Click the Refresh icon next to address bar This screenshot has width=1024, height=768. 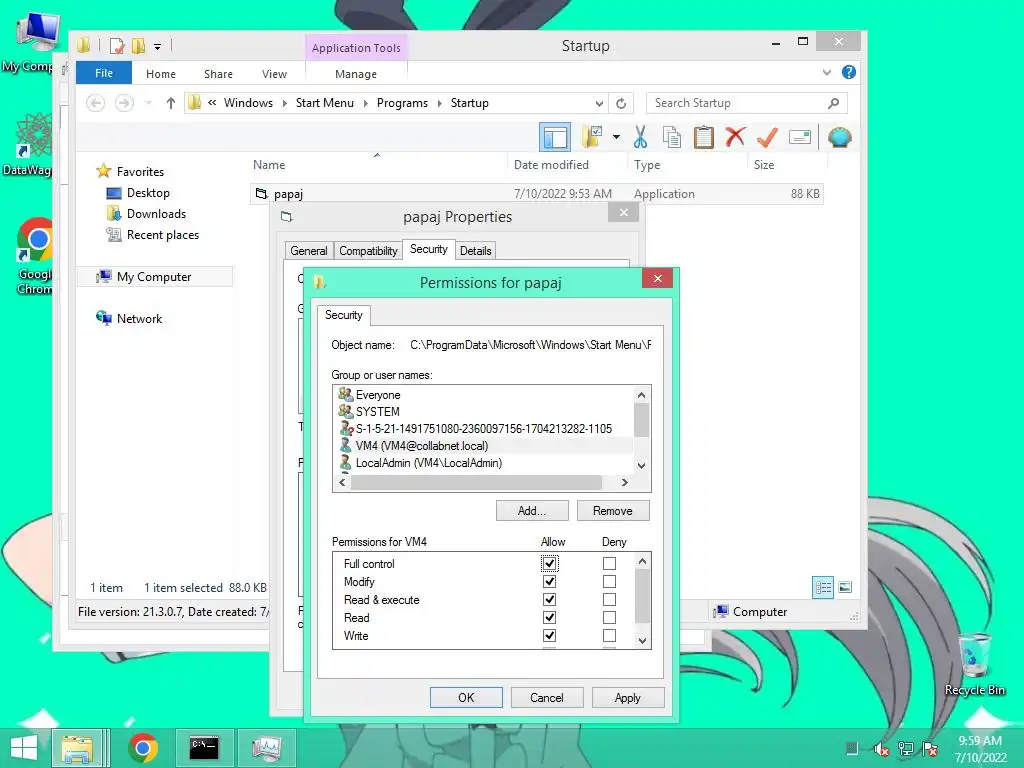point(621,103)
